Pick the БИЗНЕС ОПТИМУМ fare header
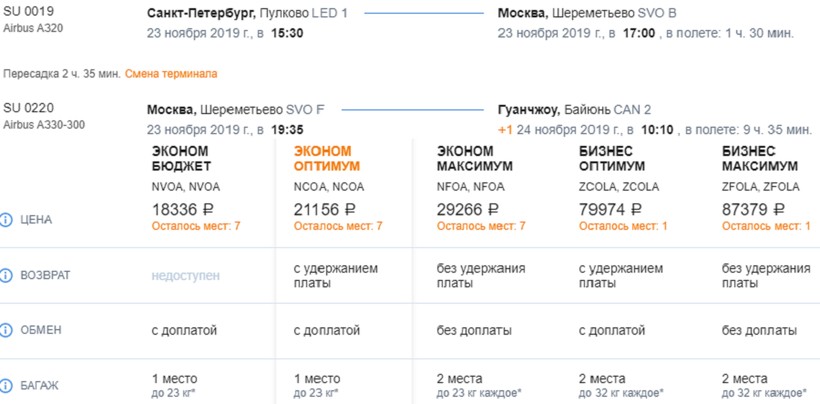 coord(613,157)
